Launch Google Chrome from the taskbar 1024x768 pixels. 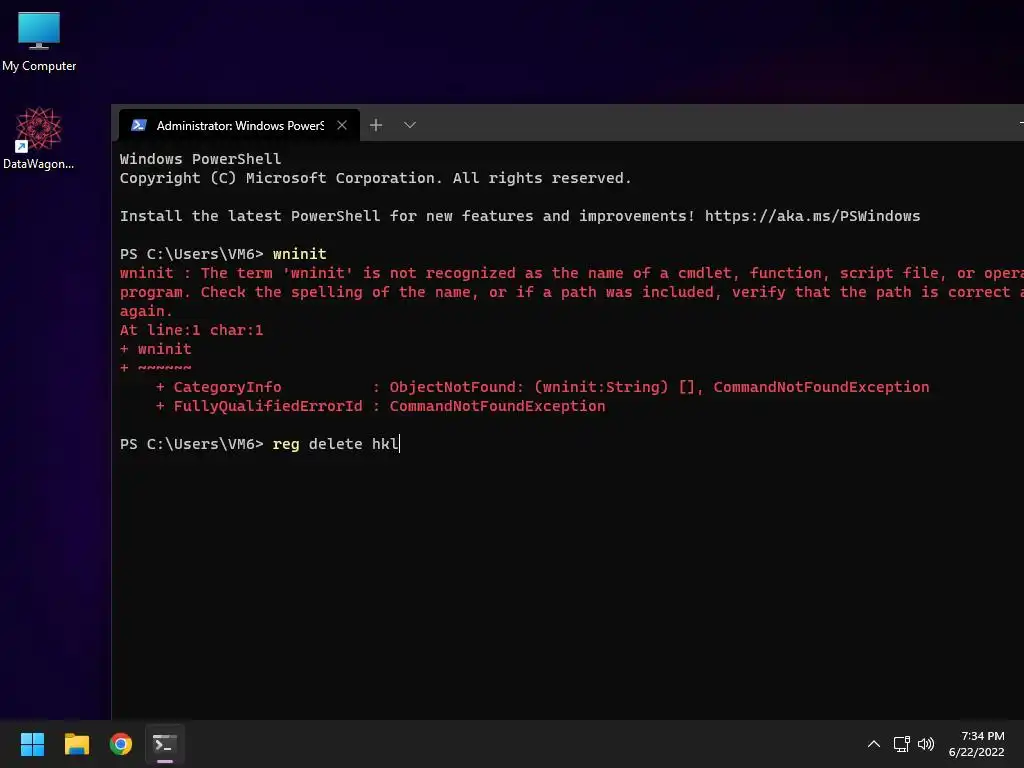pos(121,744)
